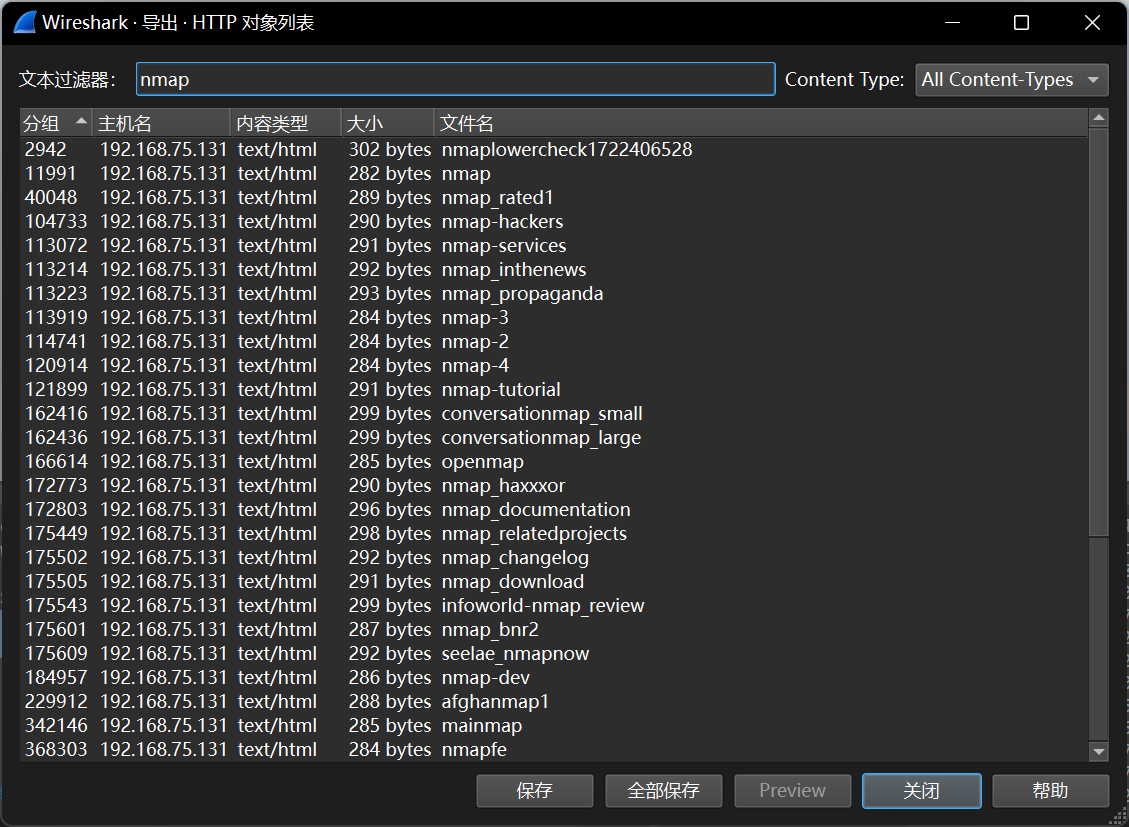
Task: Click the 全部保存 button
Action: 663,791
